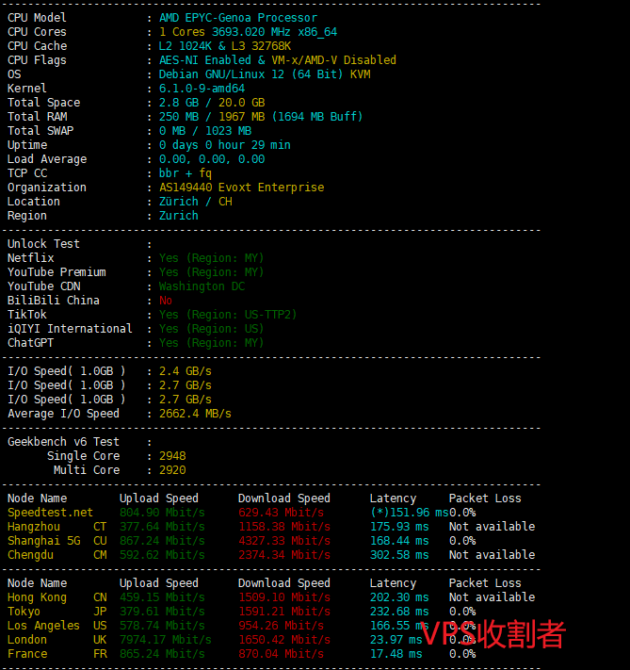Screen dimensions: 630x670
Task: Click the first Packet Loss column header
Action: click(x=485, y=498)
